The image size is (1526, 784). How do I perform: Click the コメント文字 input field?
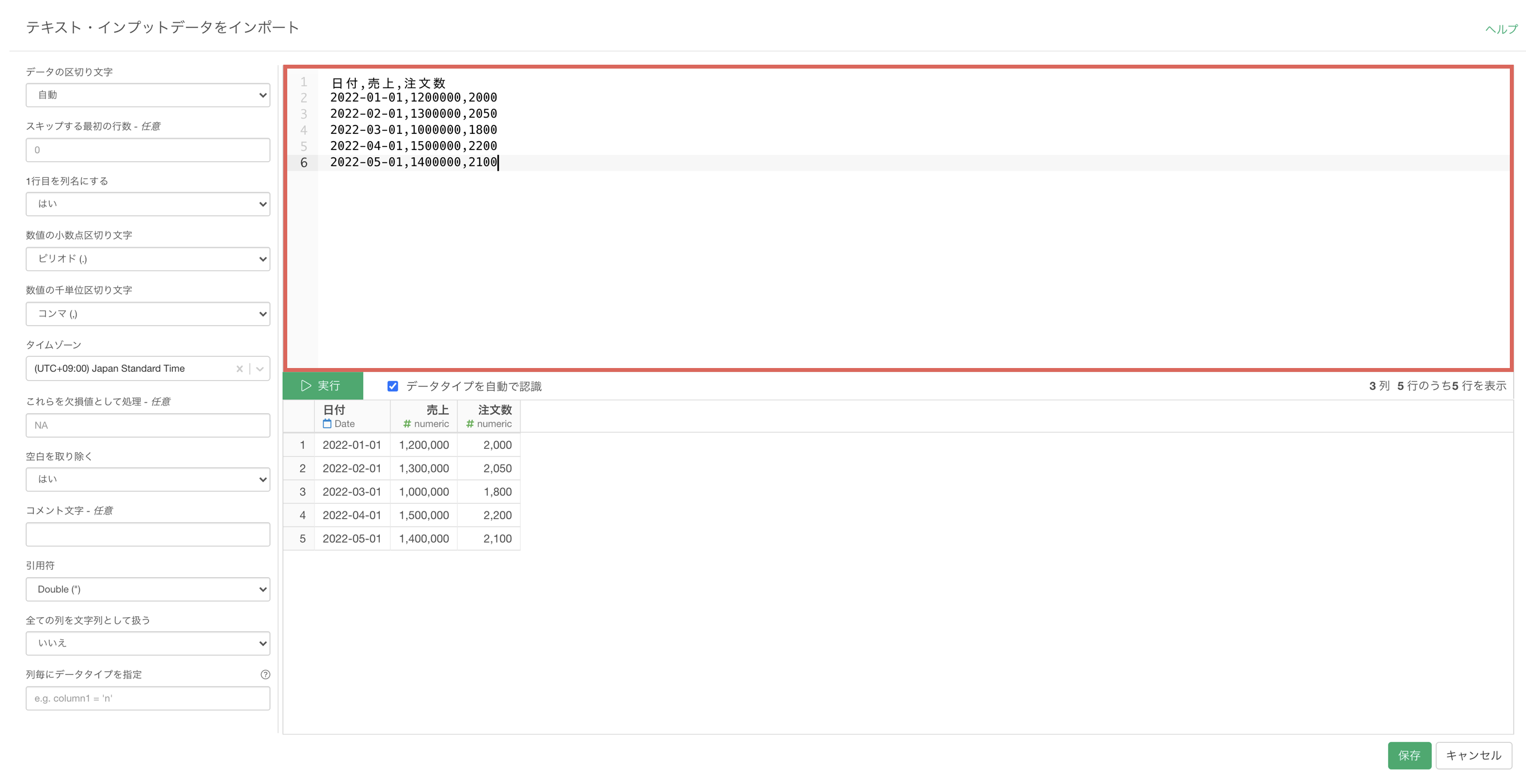point(148,534)
